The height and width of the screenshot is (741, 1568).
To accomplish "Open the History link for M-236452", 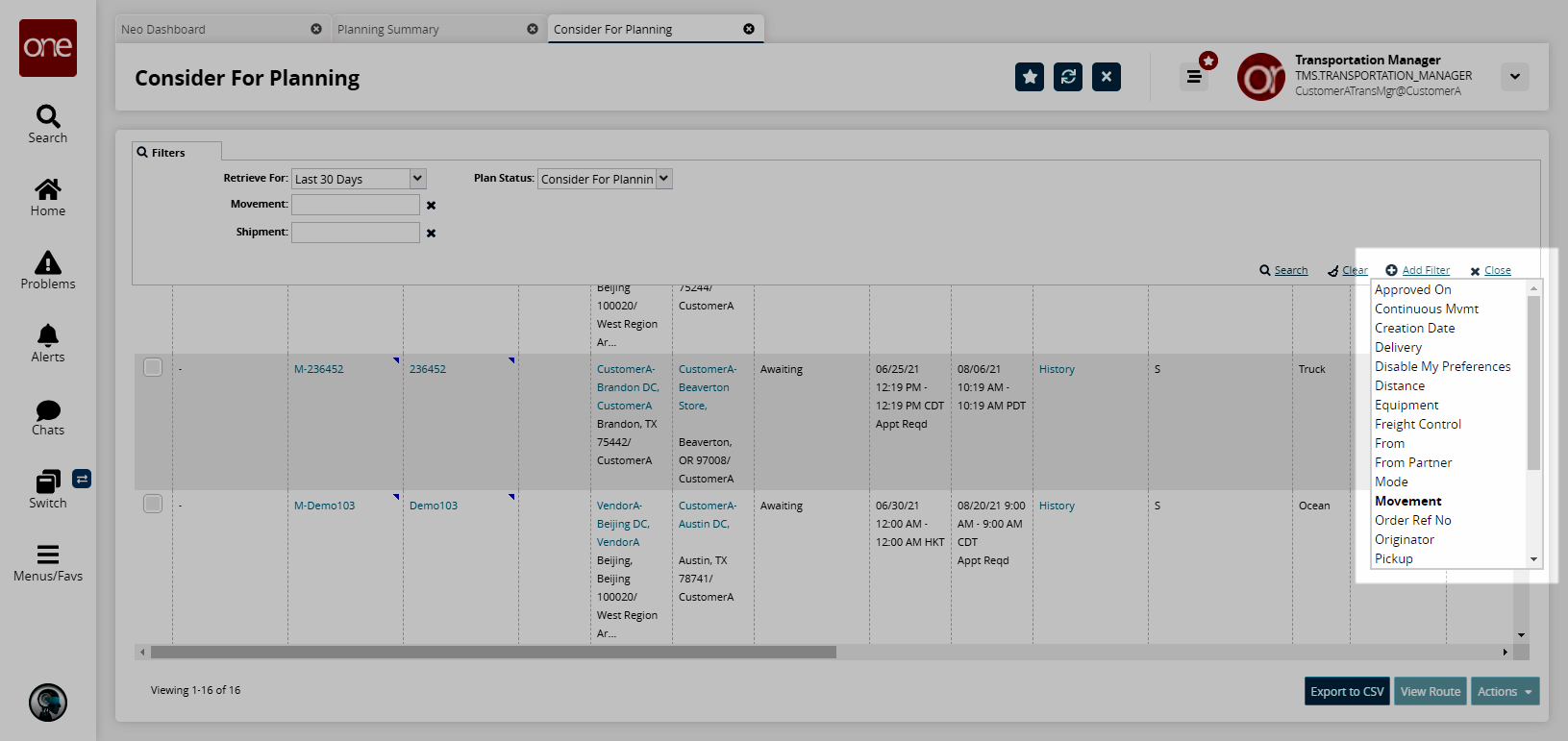I will tap(1057, 369).
